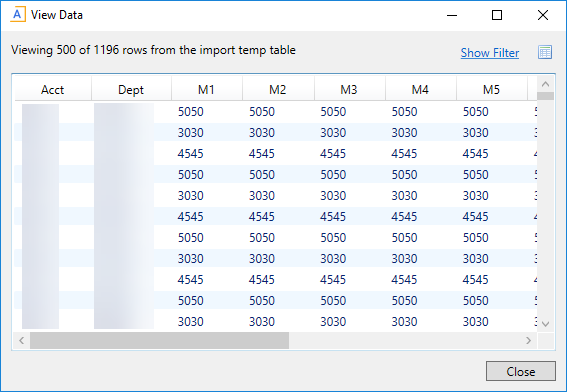The height and width of the screenshot is (392, 567).
Task: Select 4545 in ninth row under M4
Action: (x=404, y=280)
